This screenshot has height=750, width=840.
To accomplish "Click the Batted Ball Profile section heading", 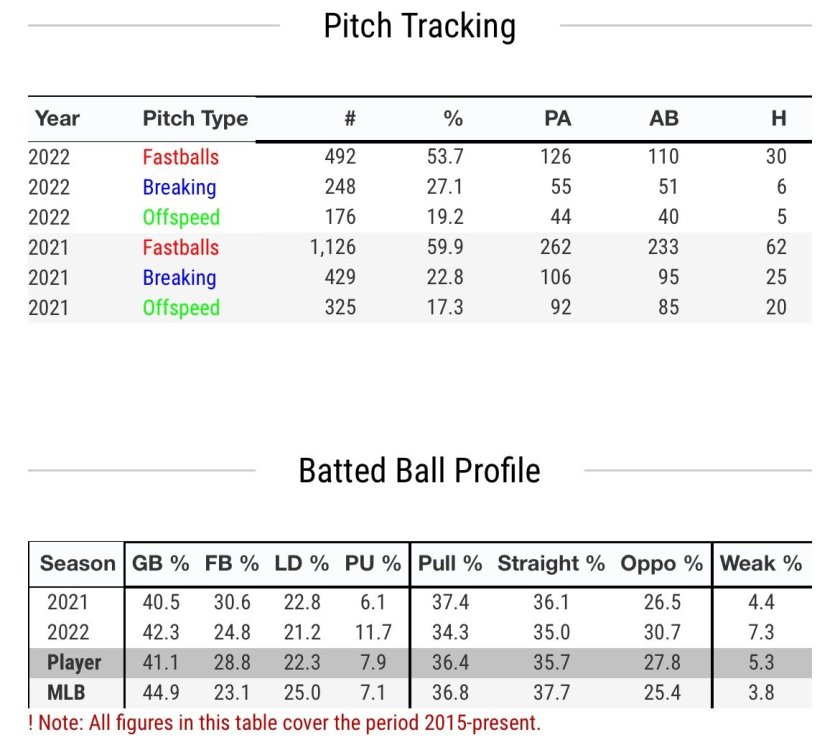I will click(419, 470).
